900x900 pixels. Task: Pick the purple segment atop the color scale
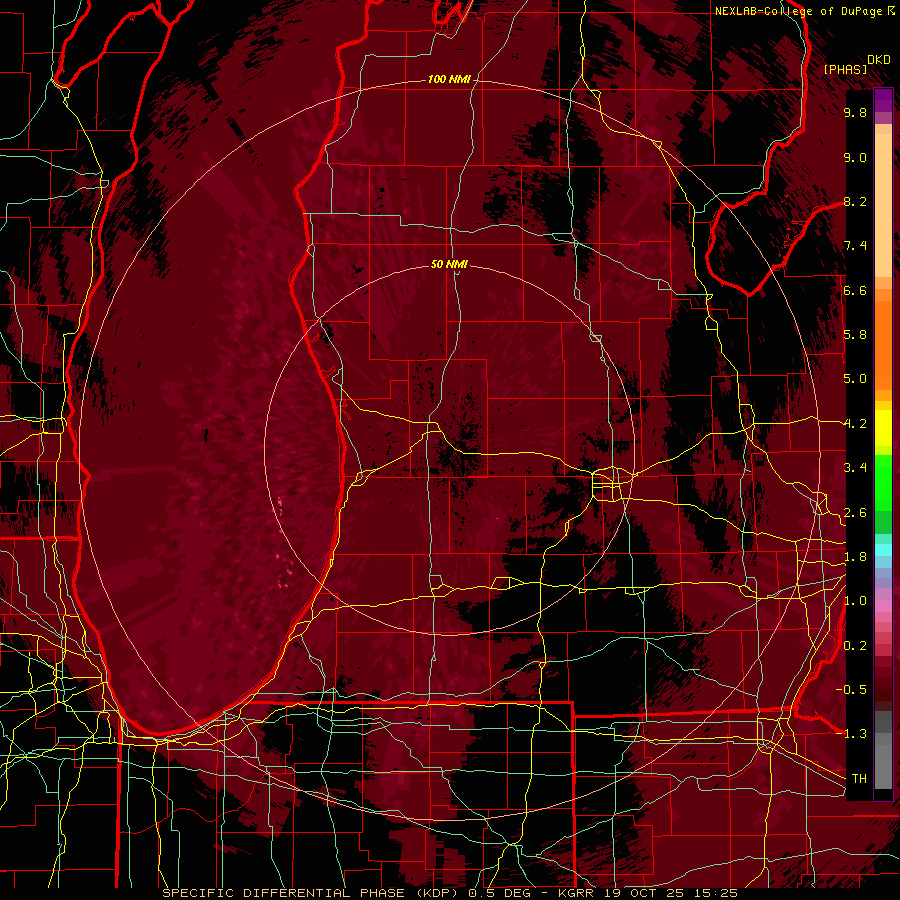883,101
